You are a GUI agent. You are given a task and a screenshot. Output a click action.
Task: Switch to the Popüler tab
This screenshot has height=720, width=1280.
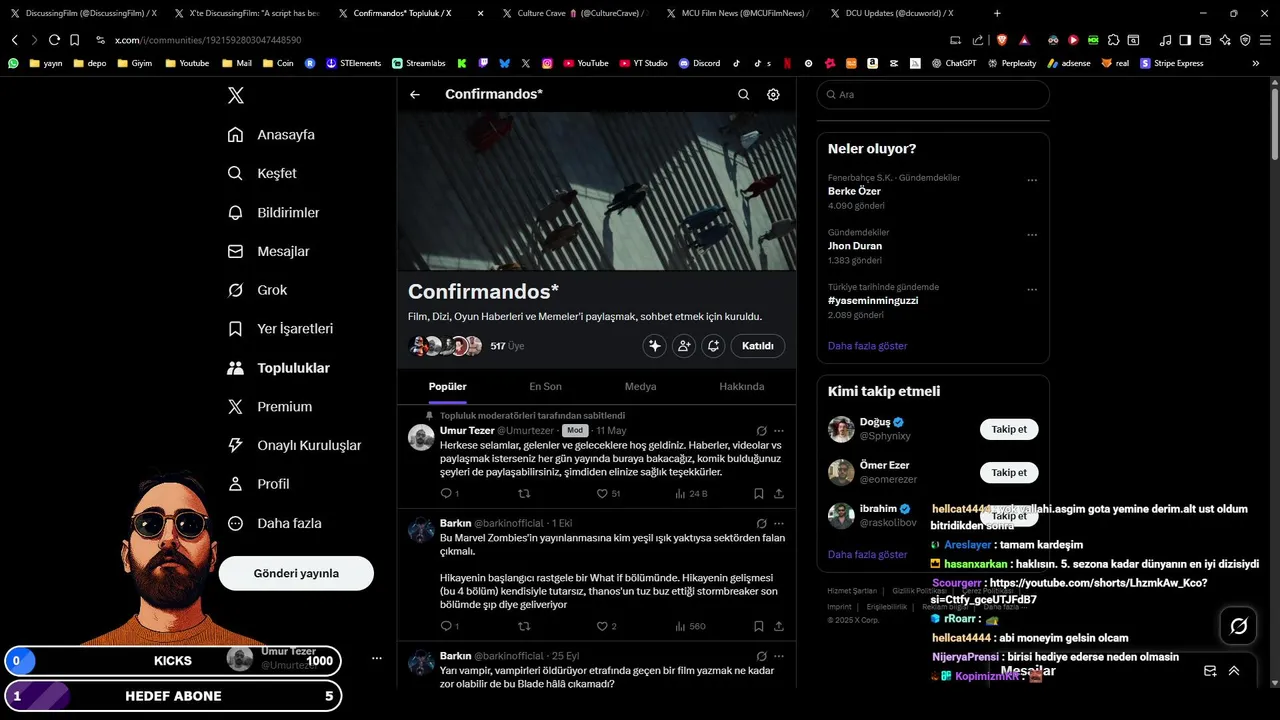pos(448,386)
